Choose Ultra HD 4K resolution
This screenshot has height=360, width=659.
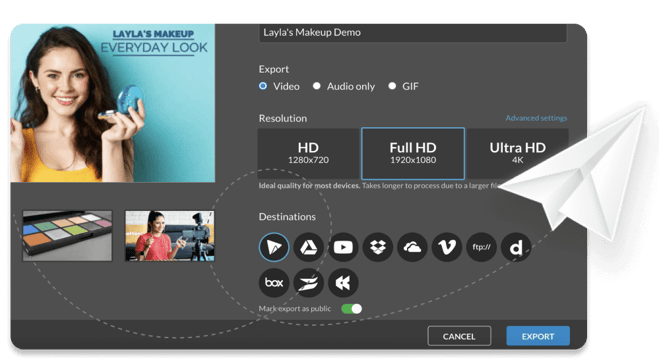pyautogui.click(x=517, y=153)
